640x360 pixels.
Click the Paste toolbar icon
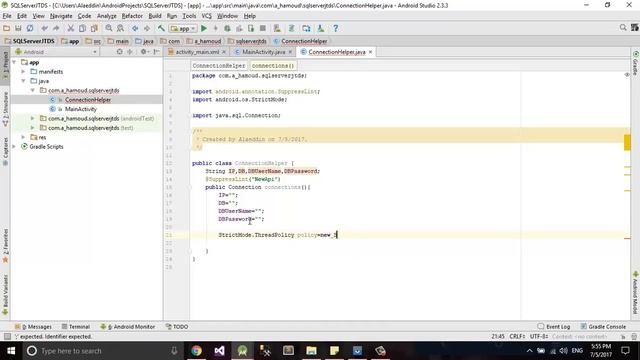[94, 28]
